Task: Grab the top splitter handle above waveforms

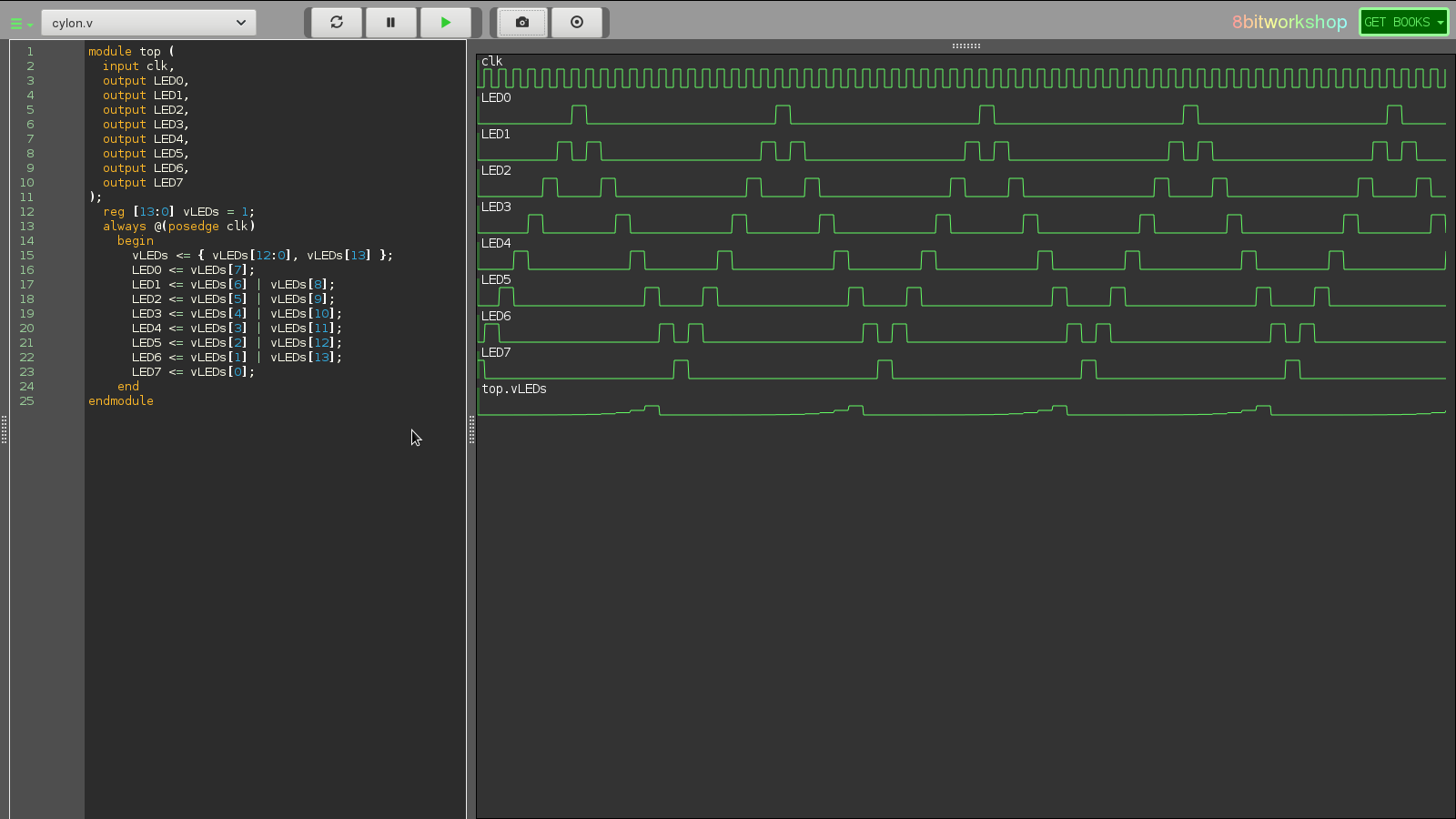Action: [x=966, y=45]
